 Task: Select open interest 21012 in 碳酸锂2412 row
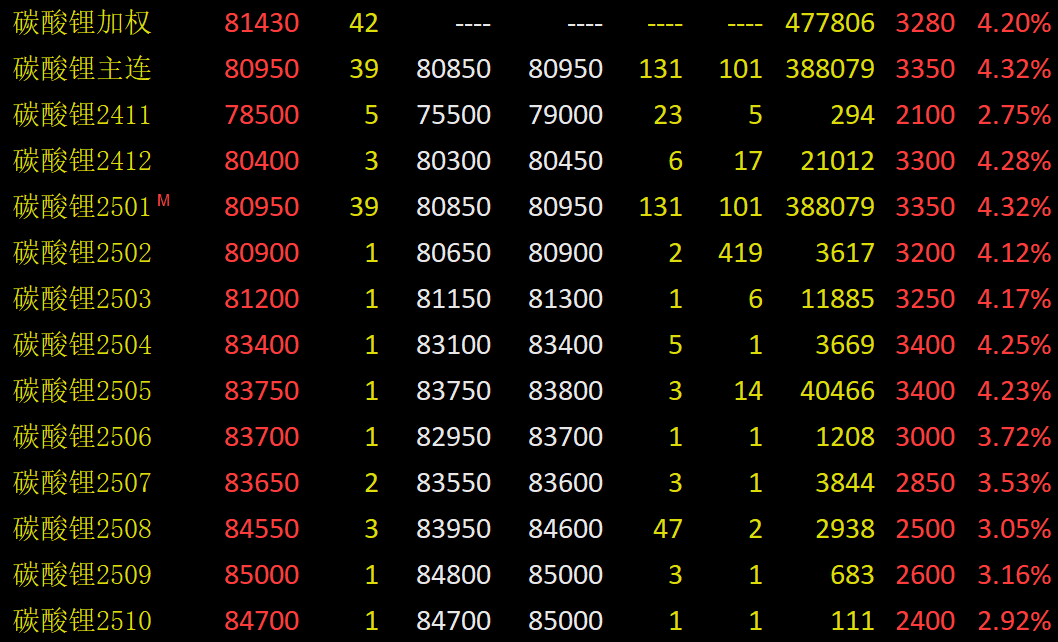(837, 161)
